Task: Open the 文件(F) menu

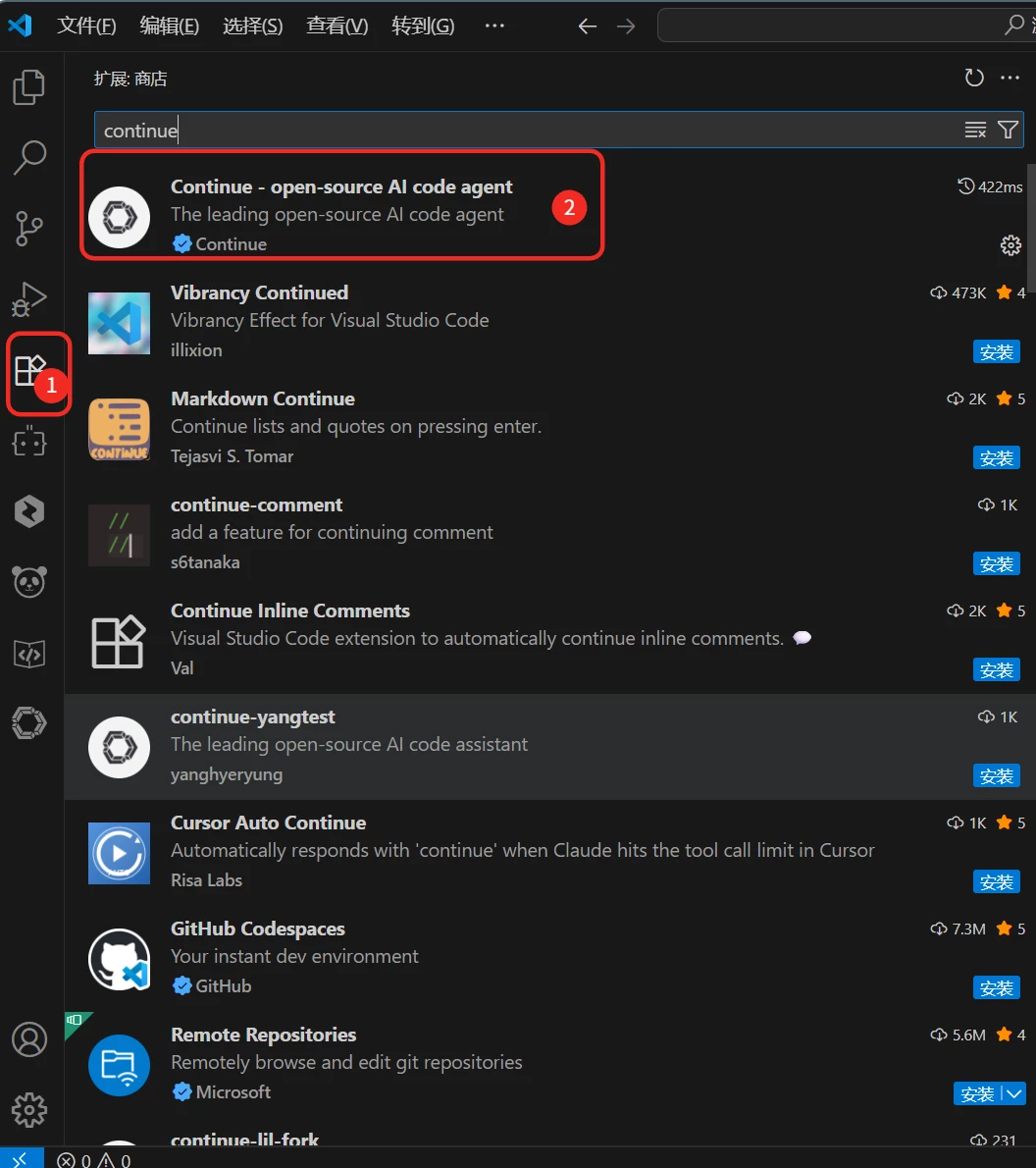Action: coord(86,26)
